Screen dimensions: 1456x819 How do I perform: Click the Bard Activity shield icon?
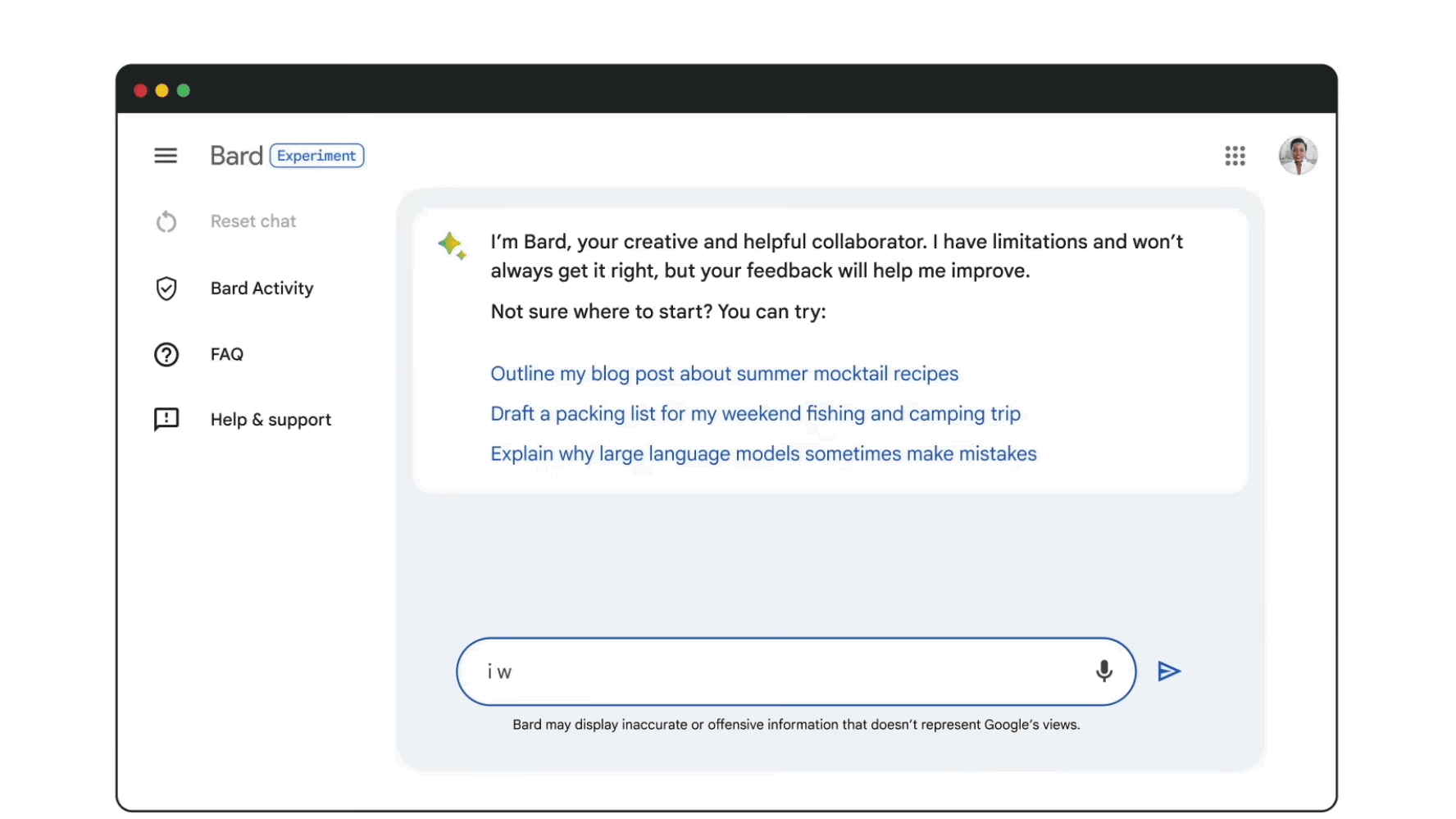coord(166,289)
